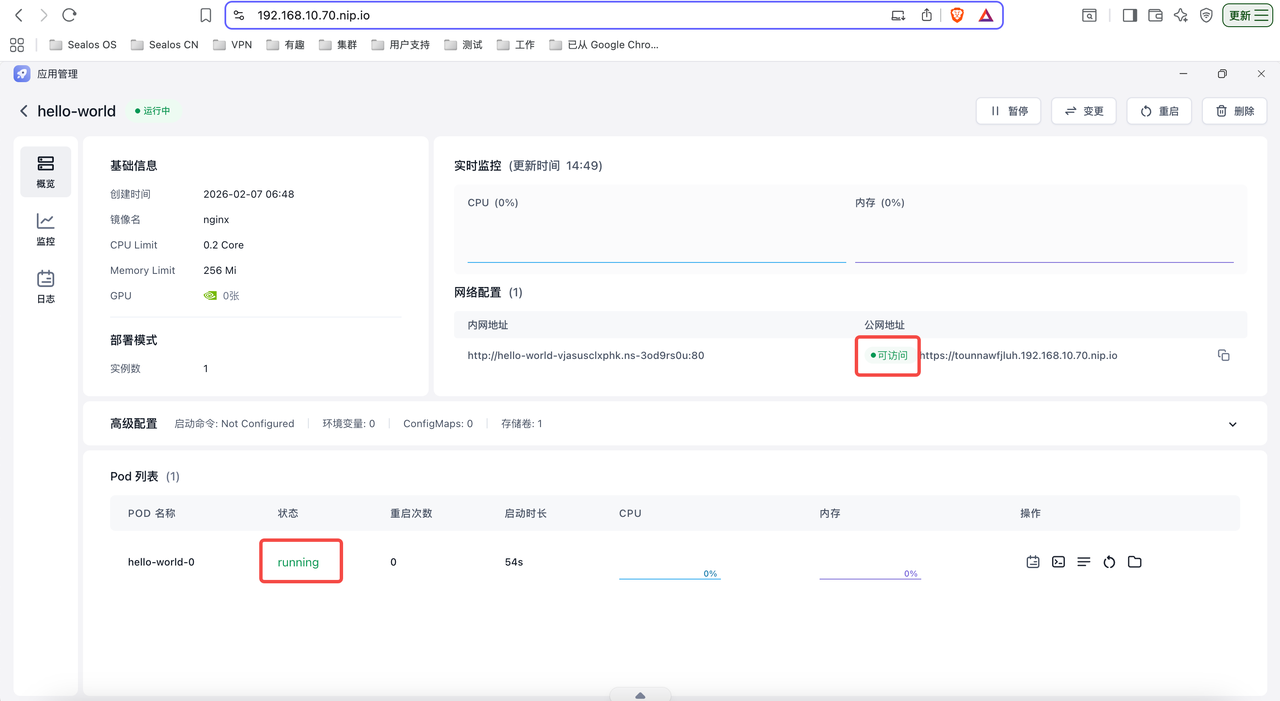The width and height of the screenshot is (1280, 701).
Task: Click the tab search icon in browser toolbar
Action: tap(1089, 15)
